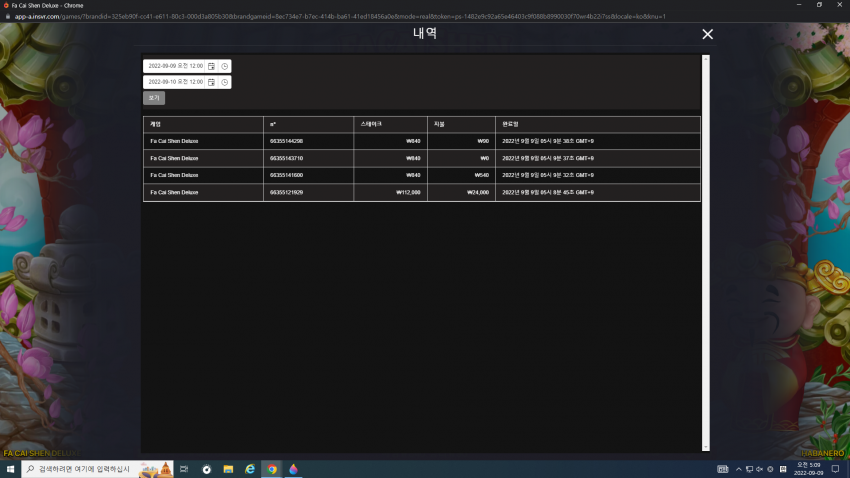The image size is (850, 478).
Task: Expand hidden system tray icons chevron
Action: pyautogui.click(x=738, y=469)
